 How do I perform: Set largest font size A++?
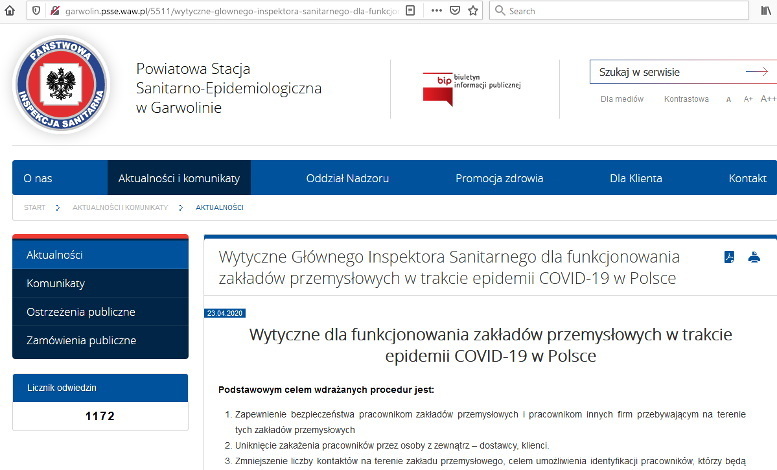click(768, 99)
